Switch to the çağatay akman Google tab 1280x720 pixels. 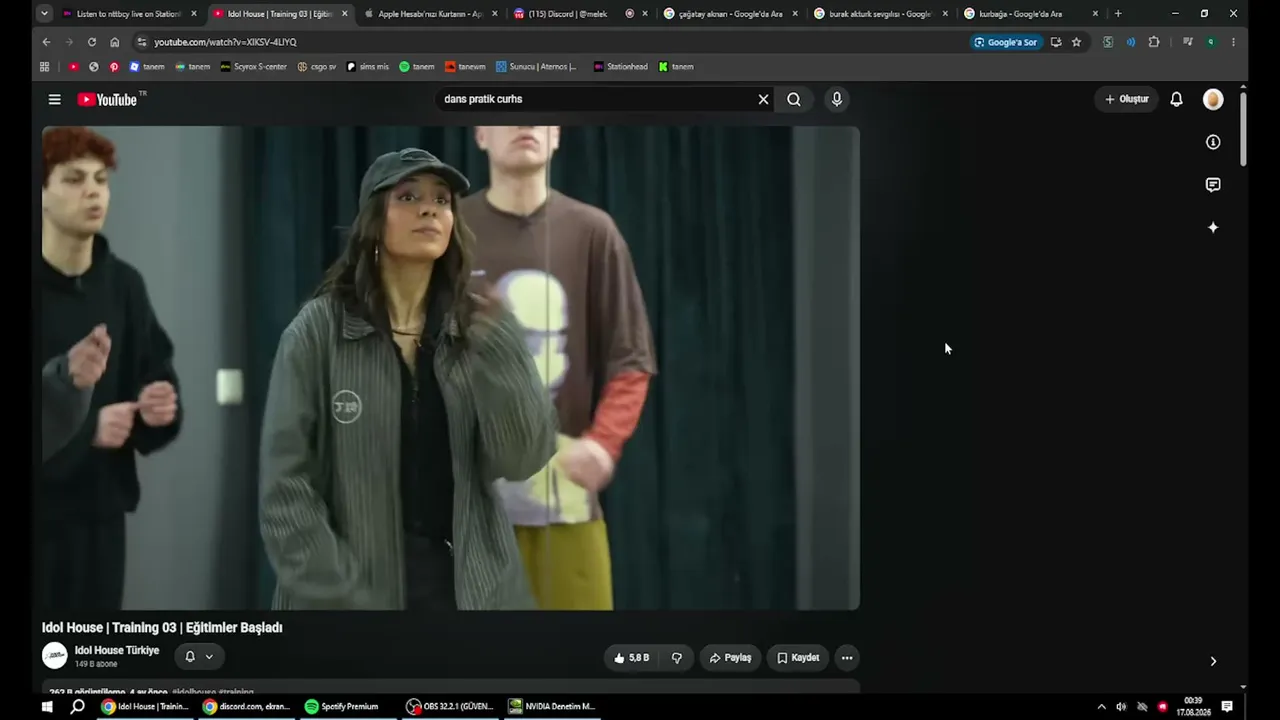click(x=729, y=14)
